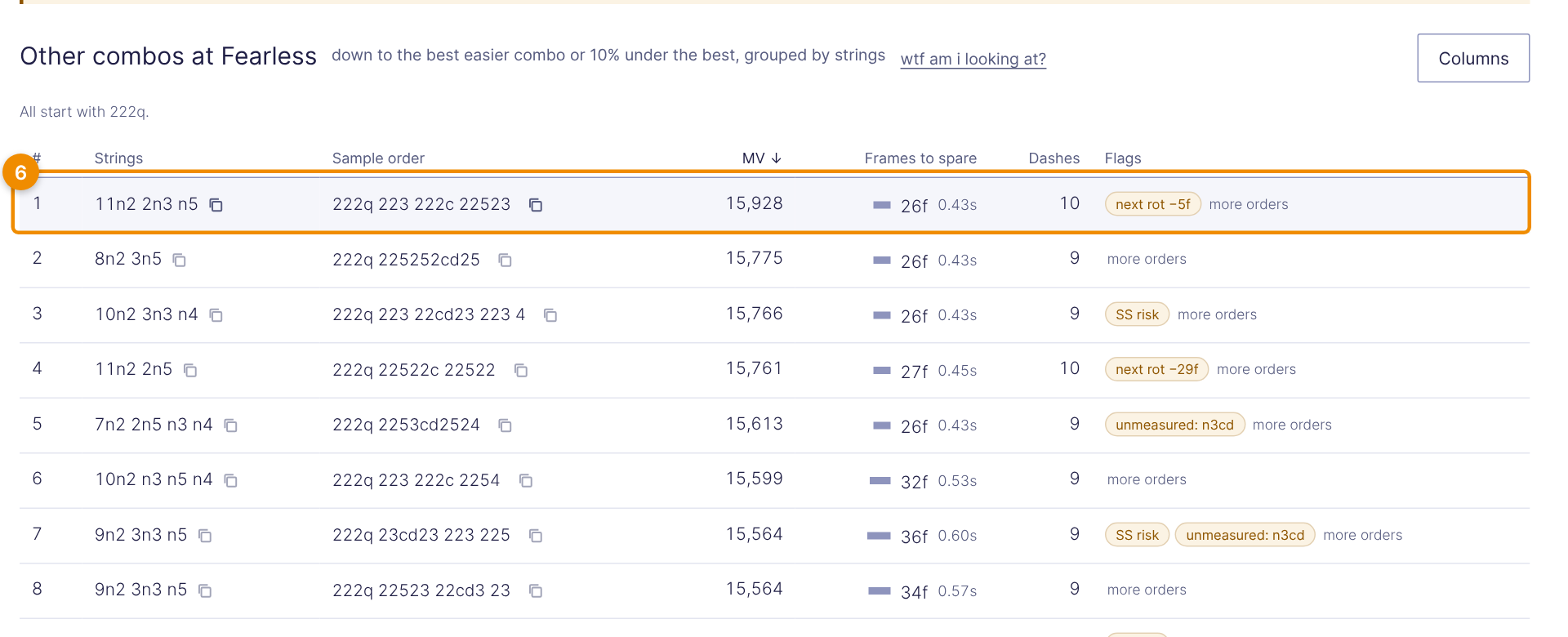Viewport: 1568px width, 637px height.
Task: Copy sample order 222q 223 222c 2254
Action: pos(526,481)
